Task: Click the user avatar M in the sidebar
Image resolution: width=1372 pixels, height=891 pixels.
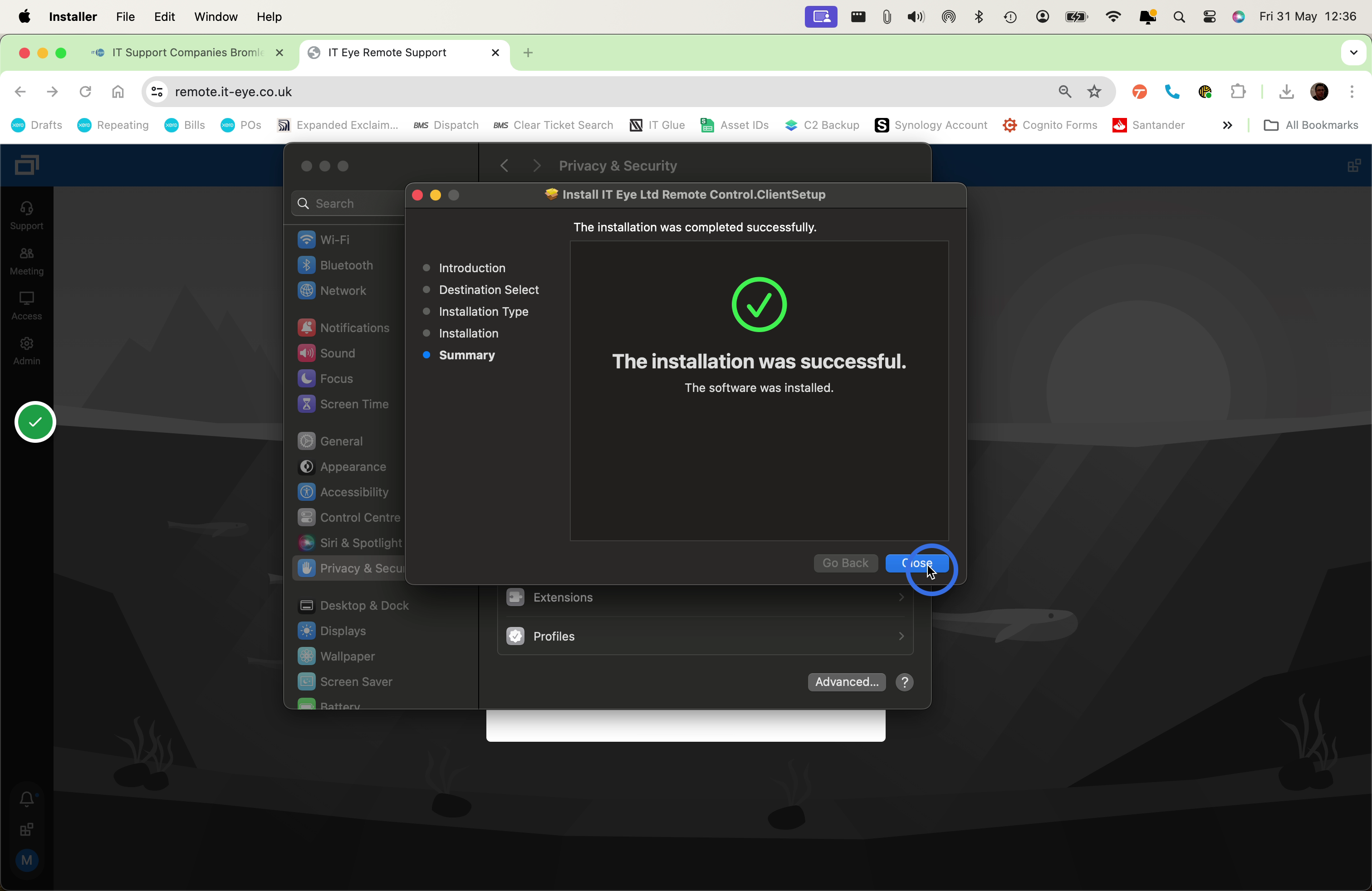Action: click(x=26, y=860)
